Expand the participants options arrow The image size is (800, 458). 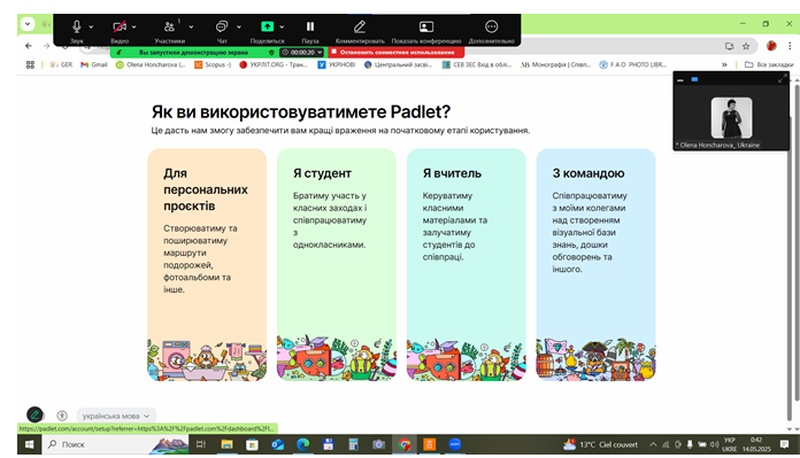tap(191, 27)
